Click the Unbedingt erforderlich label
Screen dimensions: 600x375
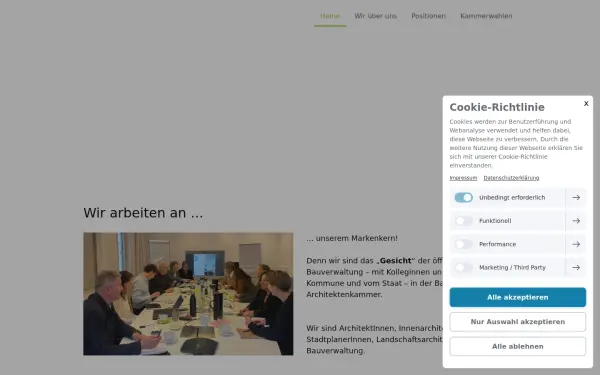pyautogui.click(x=512, y=198)
